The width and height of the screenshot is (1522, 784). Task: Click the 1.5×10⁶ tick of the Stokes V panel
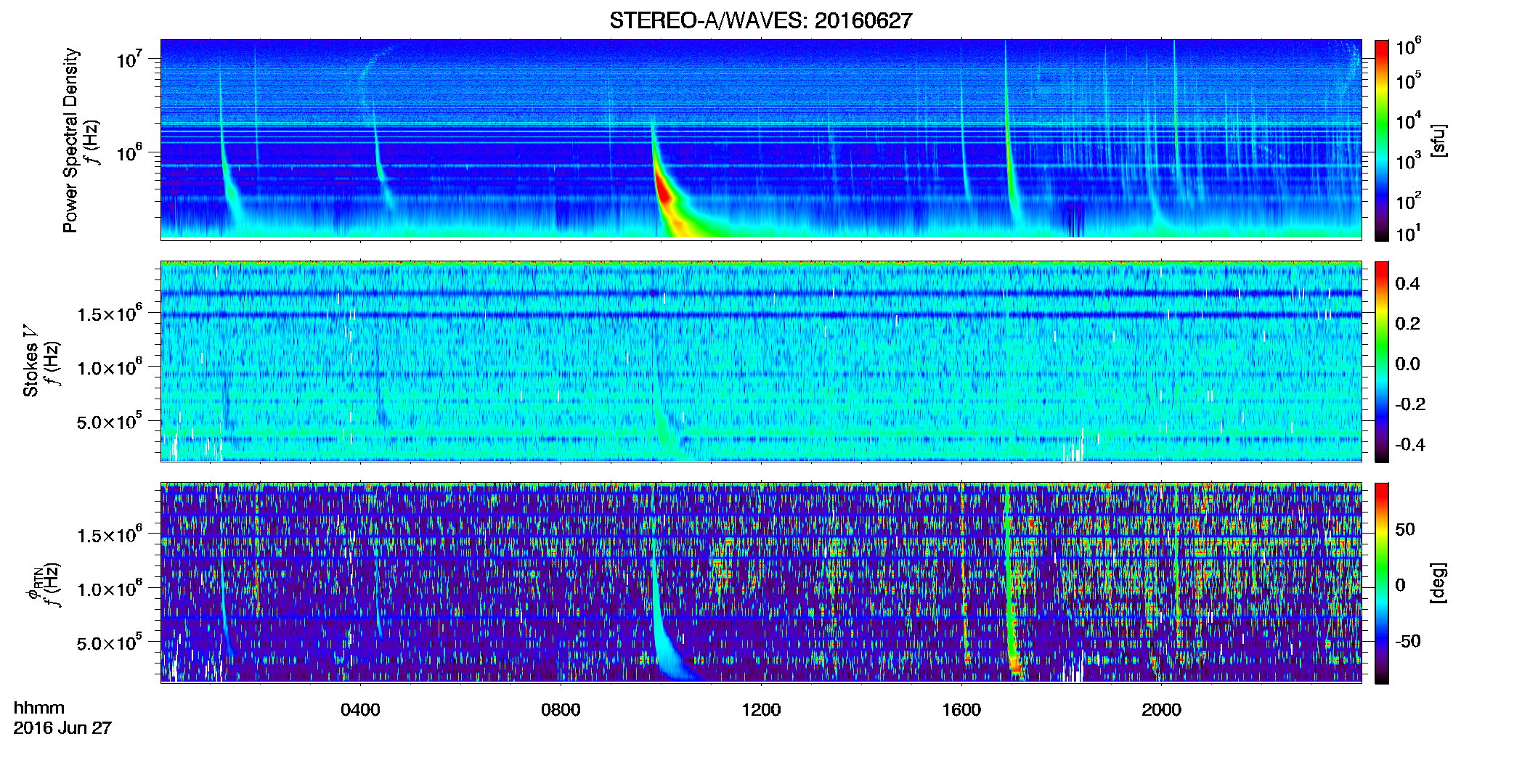[x=110, y=313]
